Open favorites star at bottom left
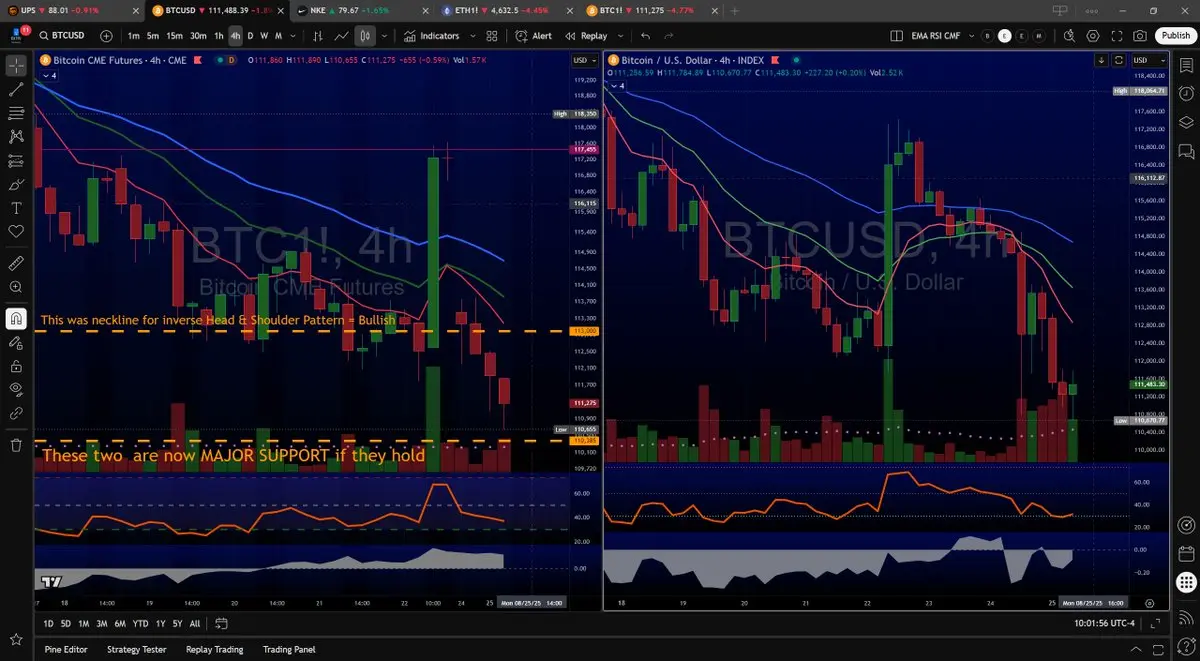 point(16,639)
